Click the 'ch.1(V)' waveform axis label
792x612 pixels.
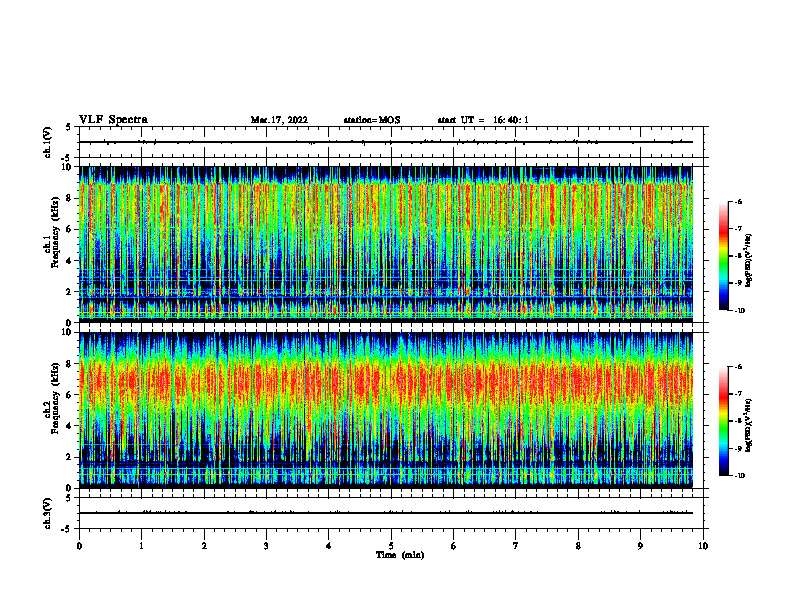[48, 142]
